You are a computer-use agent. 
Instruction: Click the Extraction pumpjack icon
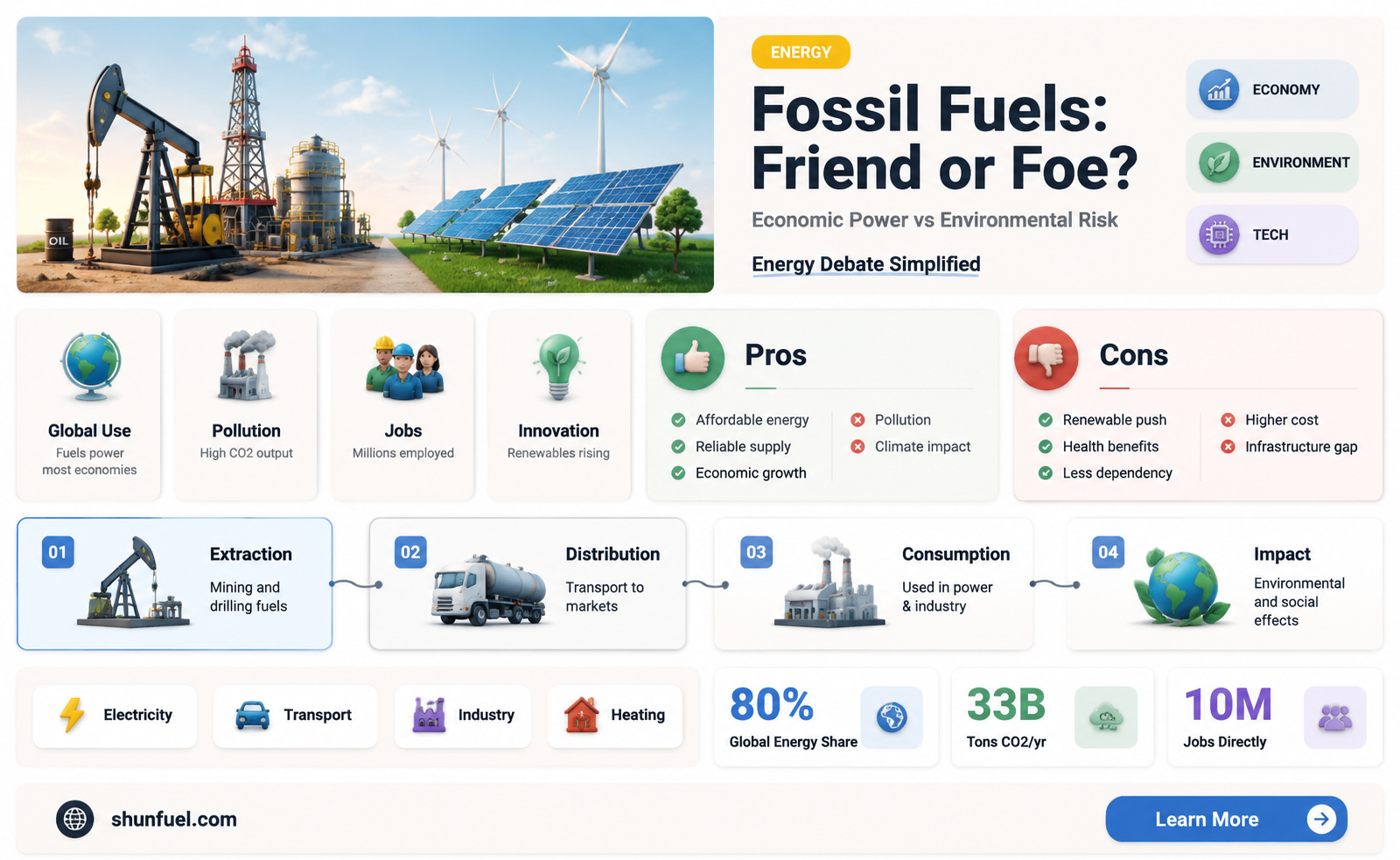point(133,582)
